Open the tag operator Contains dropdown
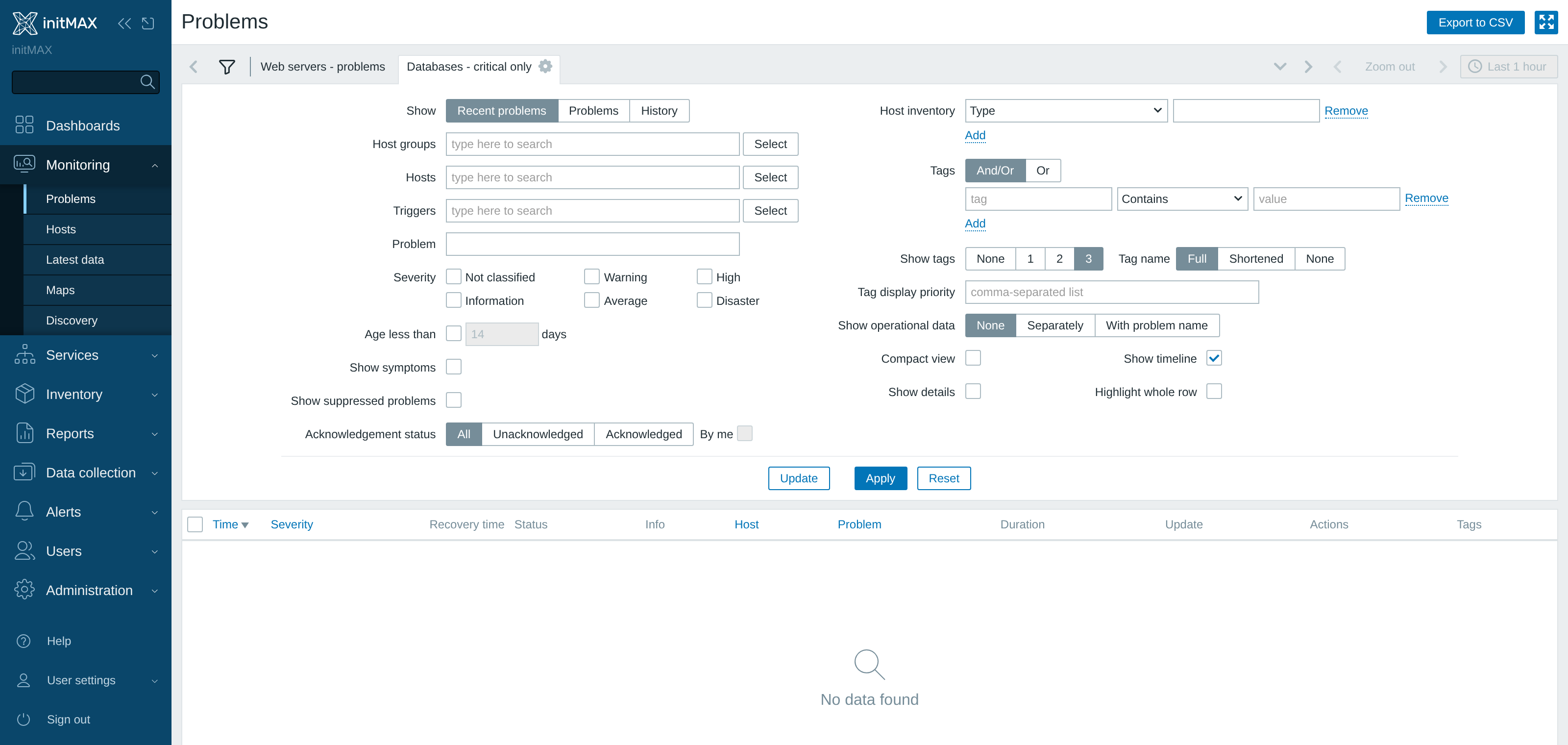 (x=1182, y=199)
